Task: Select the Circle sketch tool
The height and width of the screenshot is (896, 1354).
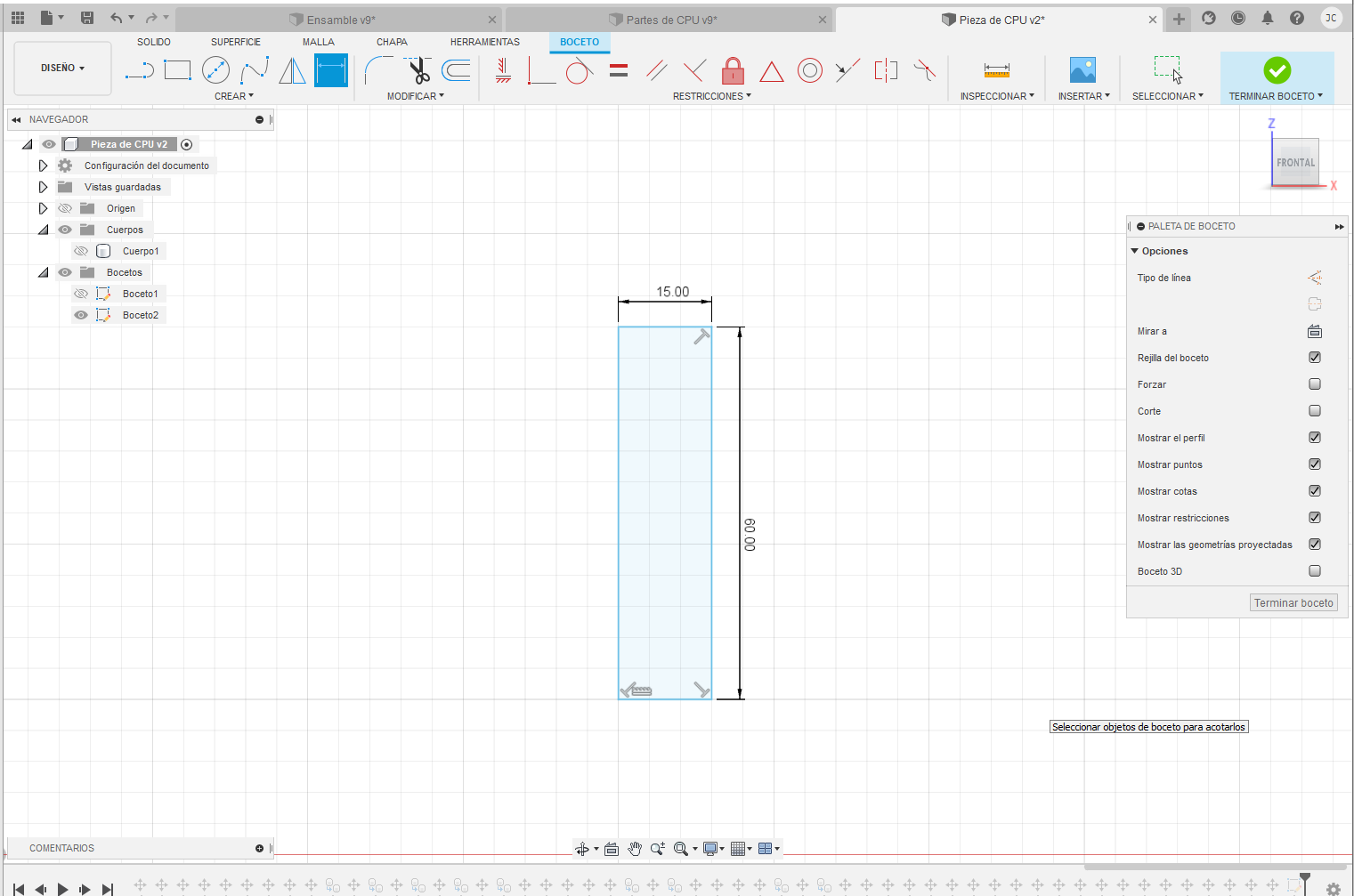Action: pos(215,70)
